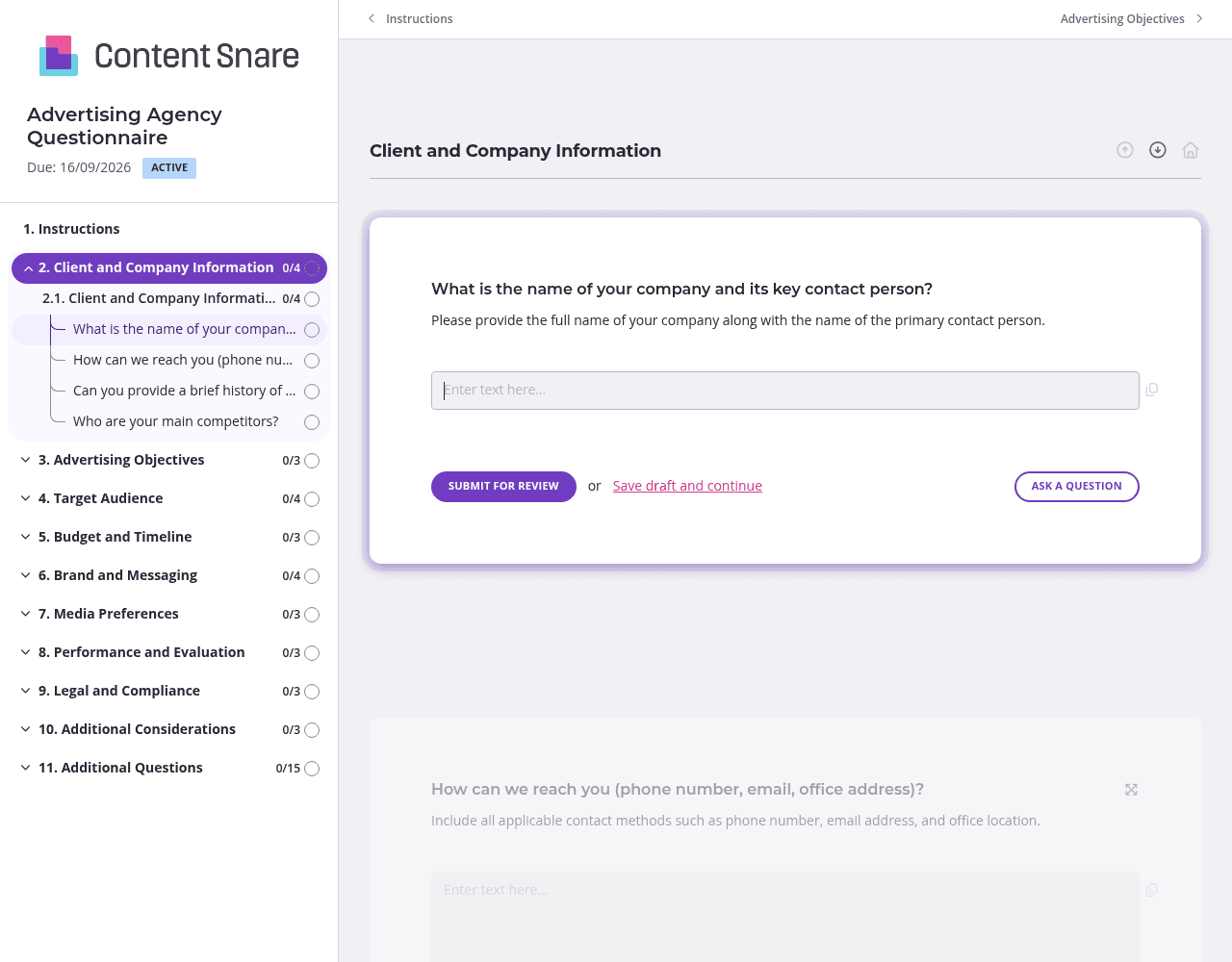Expand the 5. Budget and Timeline chevron
Image resolution: width=1232 pixels, height=962 pixels.
26,537
